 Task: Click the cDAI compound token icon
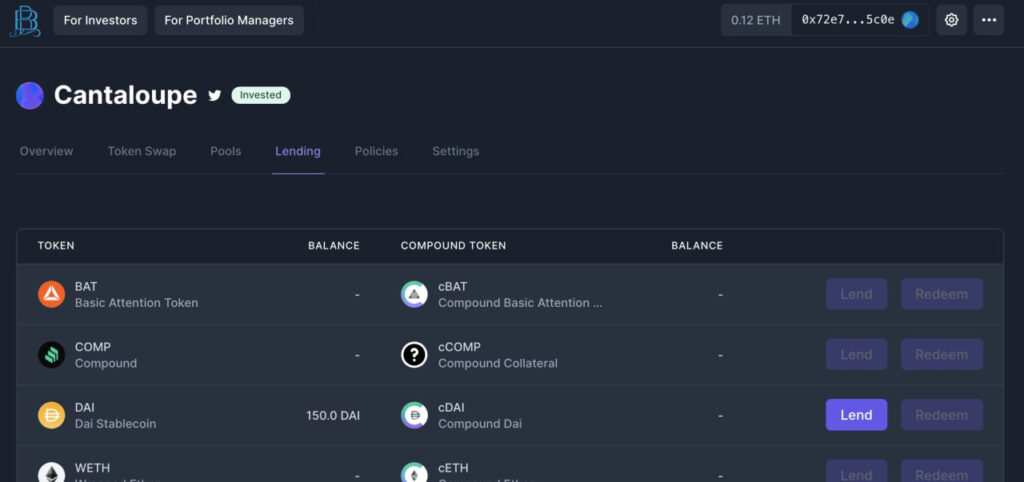pos(414,415)
